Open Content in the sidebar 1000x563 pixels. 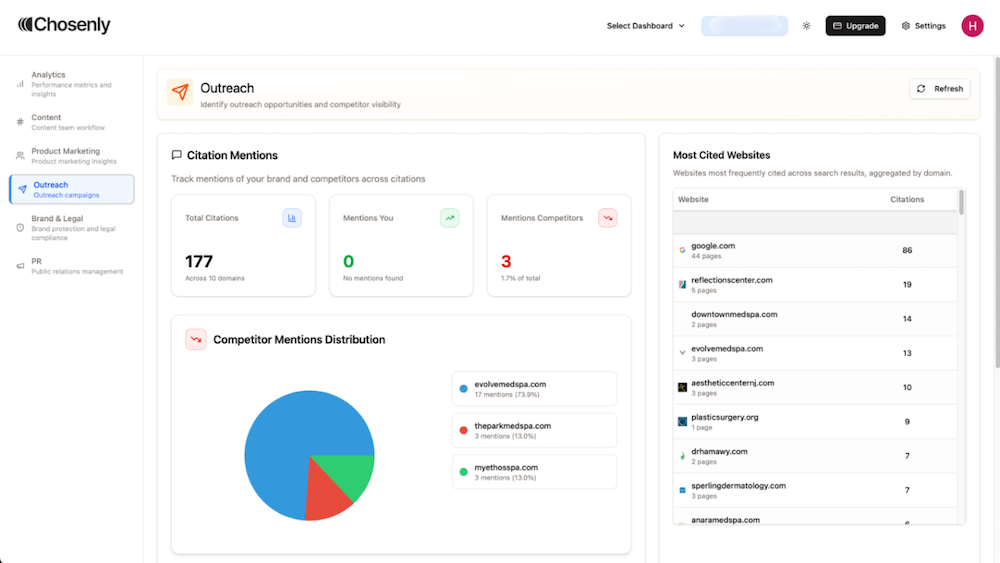pos(71,122)
